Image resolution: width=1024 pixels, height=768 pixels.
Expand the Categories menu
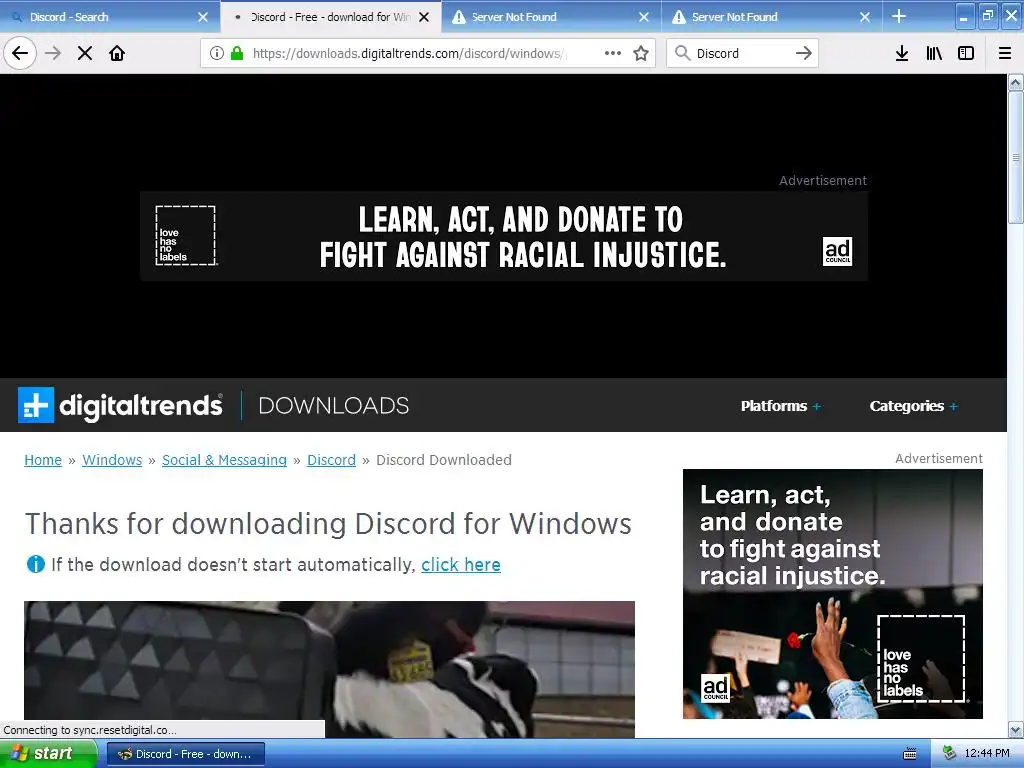[x=914, y=406]
